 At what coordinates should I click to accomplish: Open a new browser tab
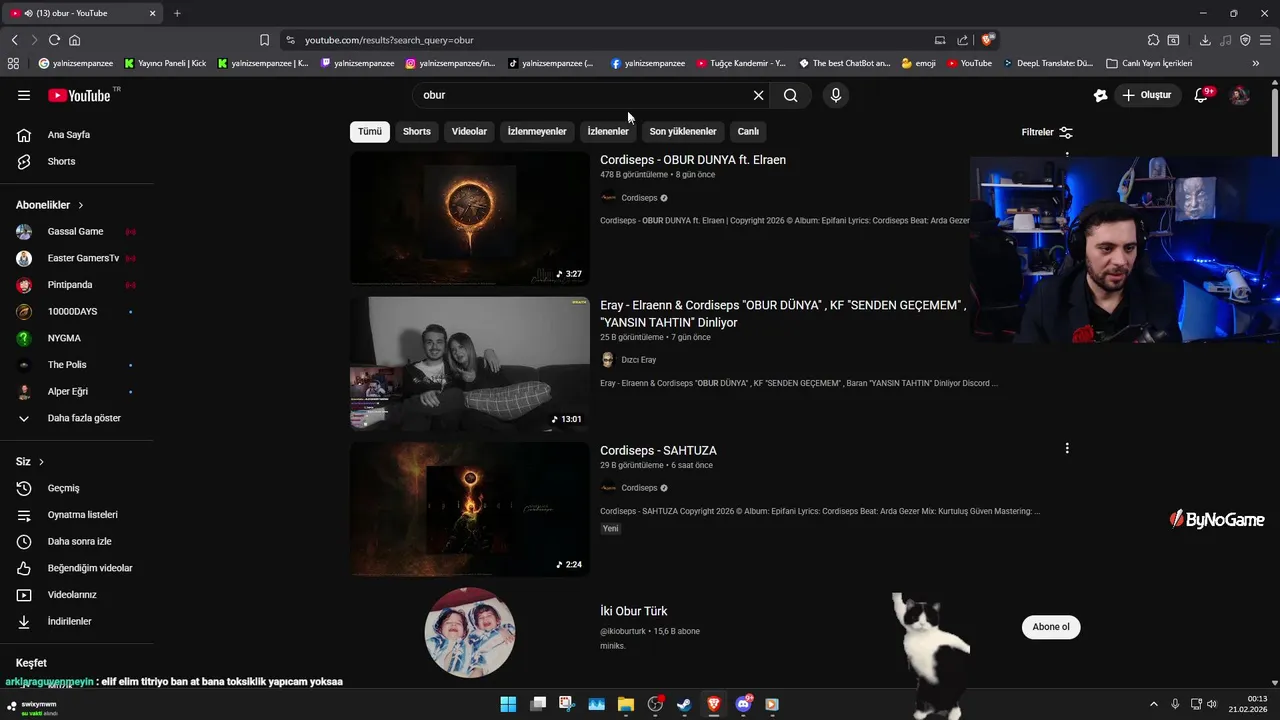[x=177, y=13]
